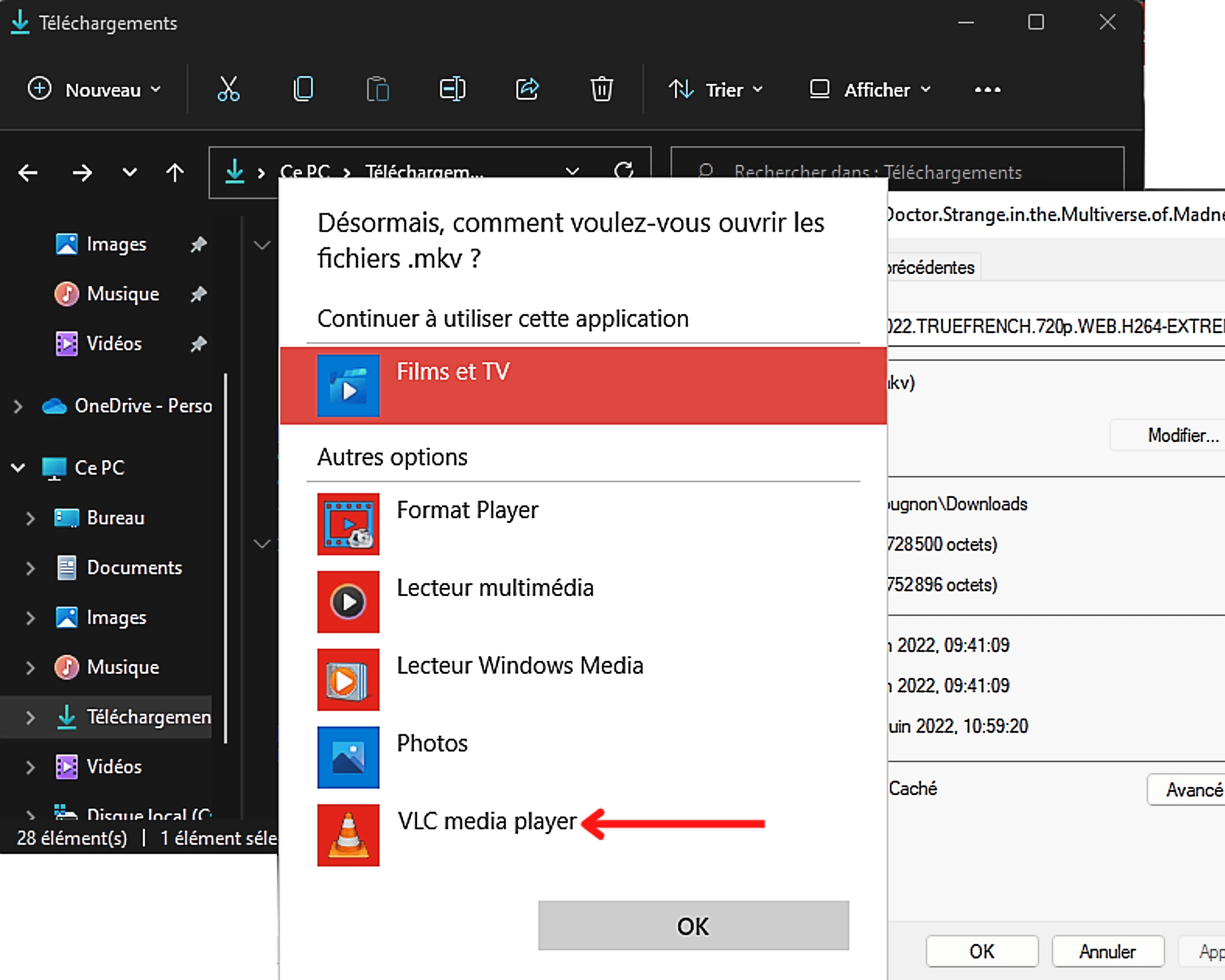Open the Trier sort dropdown
The width and height of the screenshot is (1225, 980).
click(x=715, y=89)
